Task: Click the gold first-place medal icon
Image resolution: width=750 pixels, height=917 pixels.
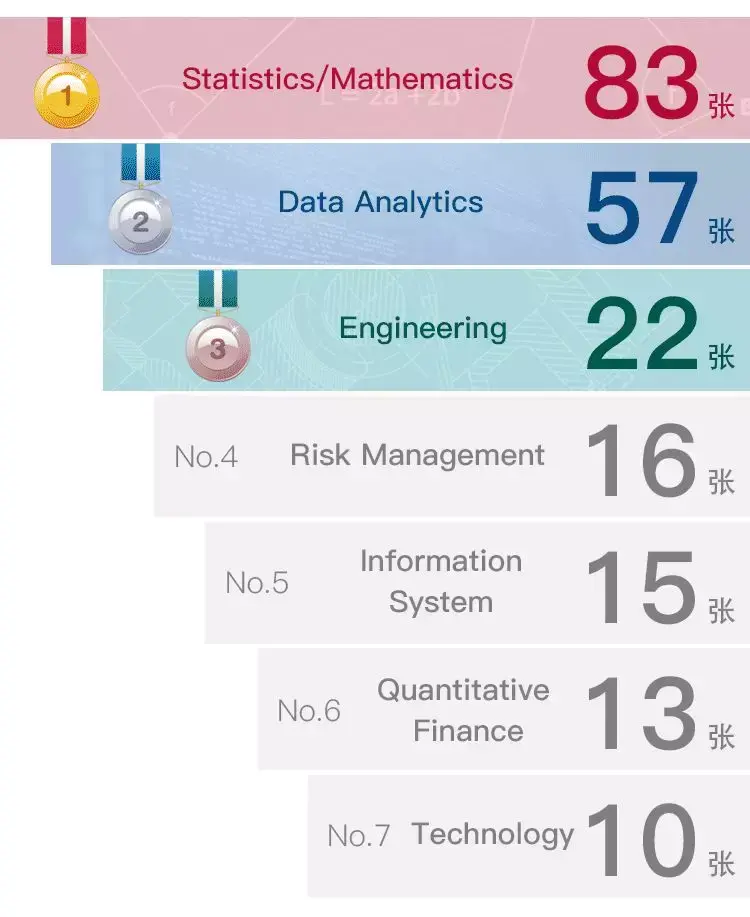Action: pyautogui.click(x=67, y=74)
